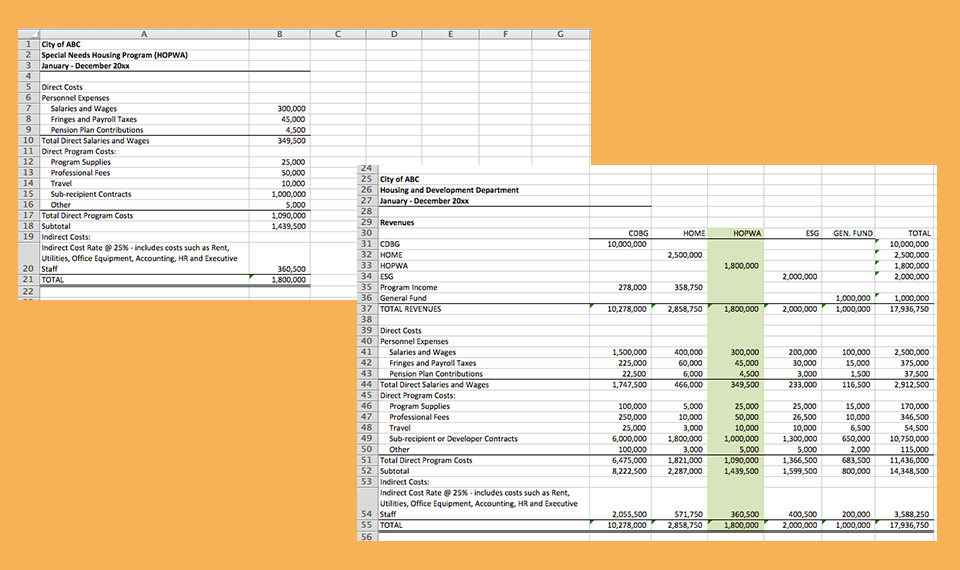Viewport: 960px width, 570px height.
Task: Click 'Housing and Development Department' title cell
Action: point(449,190)
